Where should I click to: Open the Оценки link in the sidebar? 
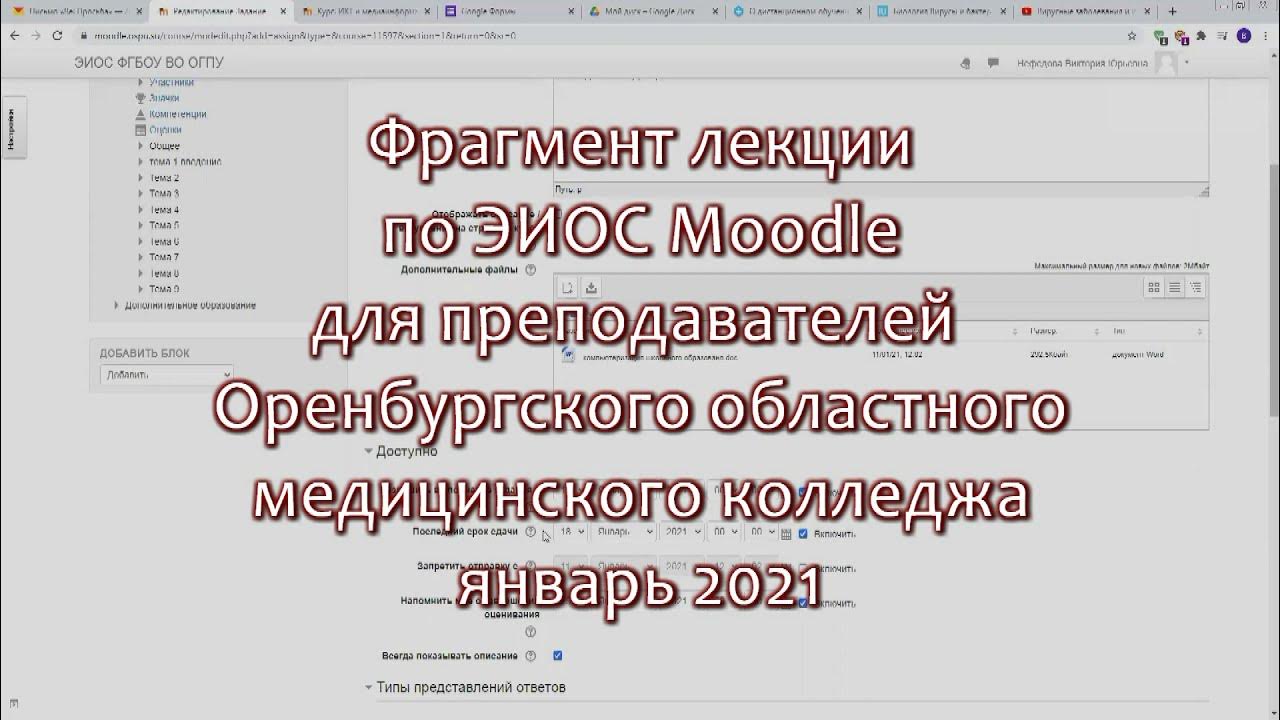165,130
